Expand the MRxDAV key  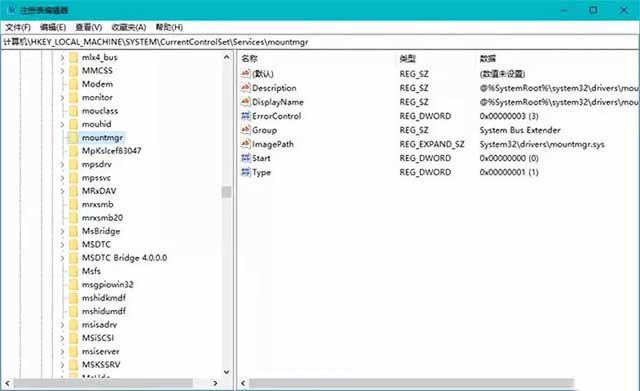[x=62, y=191]
